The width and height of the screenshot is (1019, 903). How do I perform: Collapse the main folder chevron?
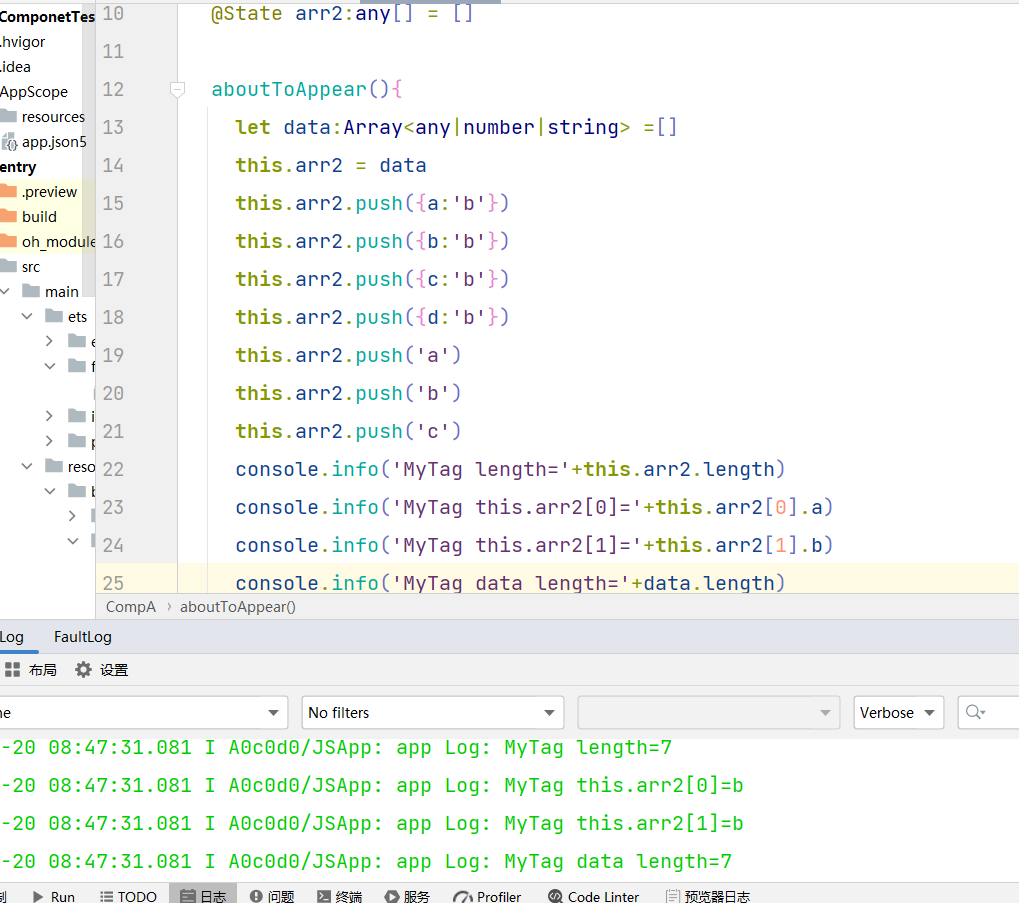point(5,291)
